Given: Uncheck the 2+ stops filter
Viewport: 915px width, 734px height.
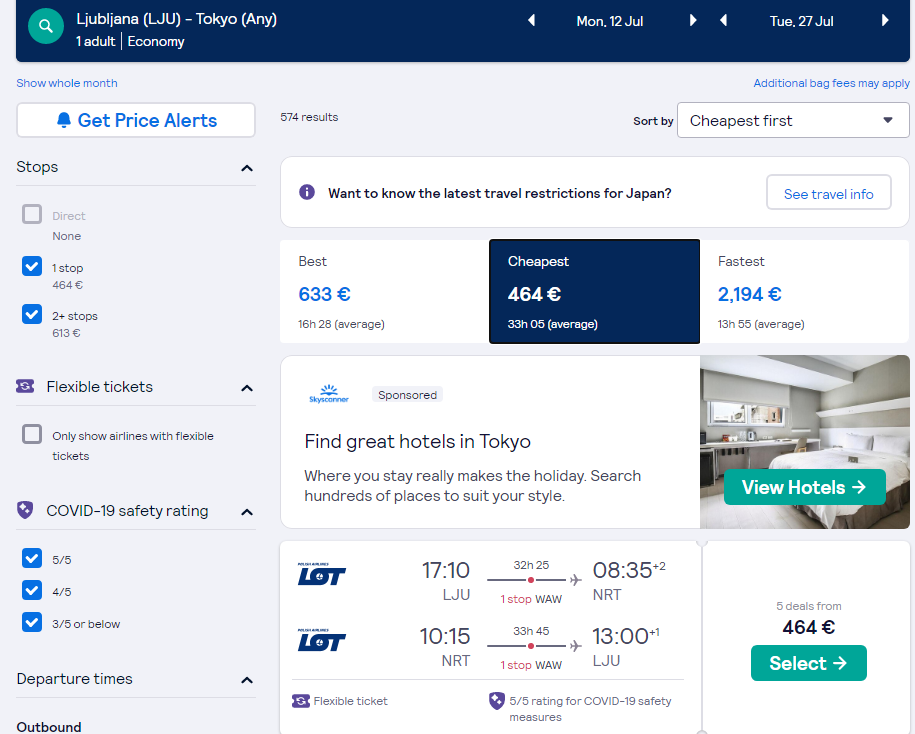Looking at the screenshot, I should click(x=32, y=315).
